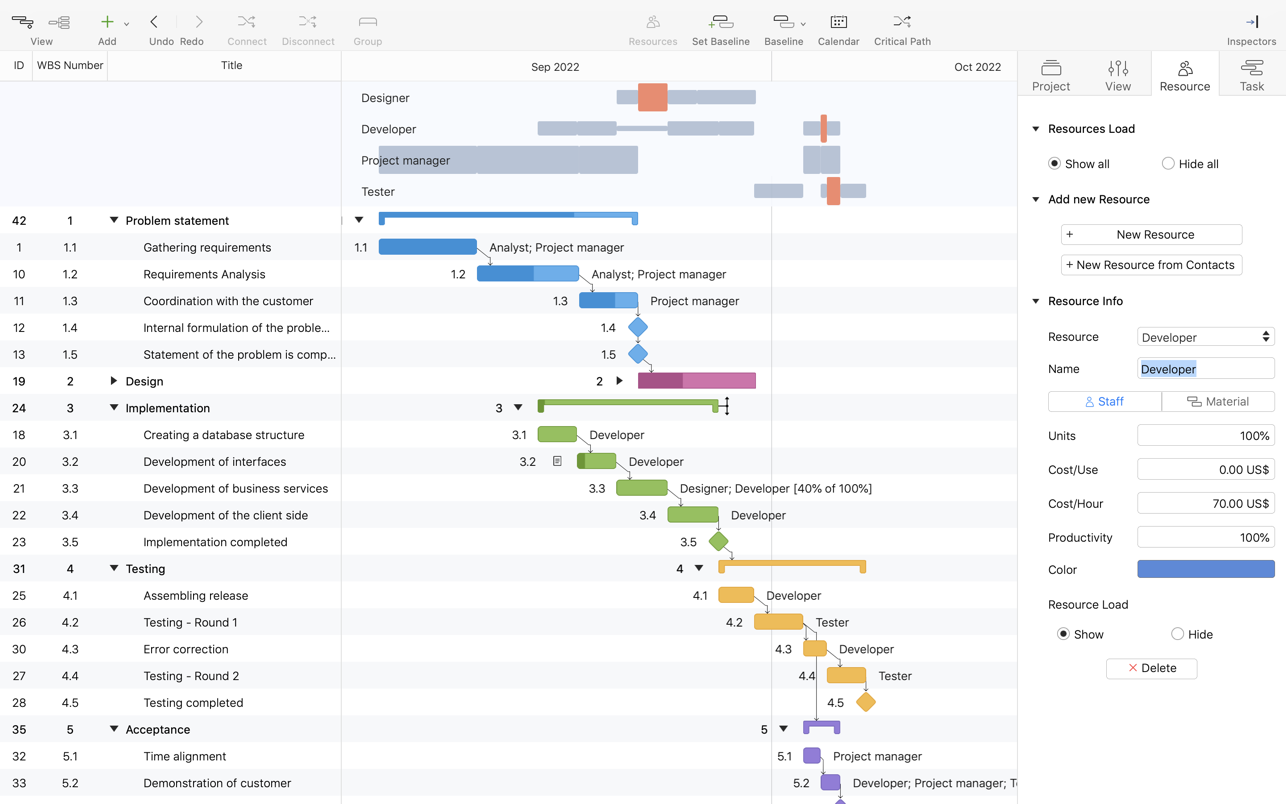Image resolution: width=1286 pixels, height=804 pixels.
Task: Click the note icon on task 3.2
Action: click(x=557, y=461)
